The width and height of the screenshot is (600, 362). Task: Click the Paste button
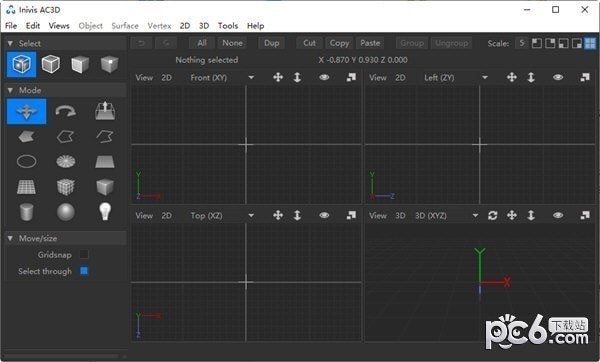pyautogui.click(x=370, y=43)
